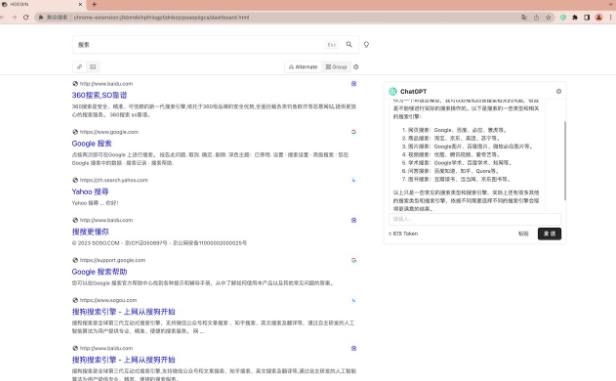This screenshot has height=381, width=616.
Task: Switch to link list view toggle
Action: [80, 67]
